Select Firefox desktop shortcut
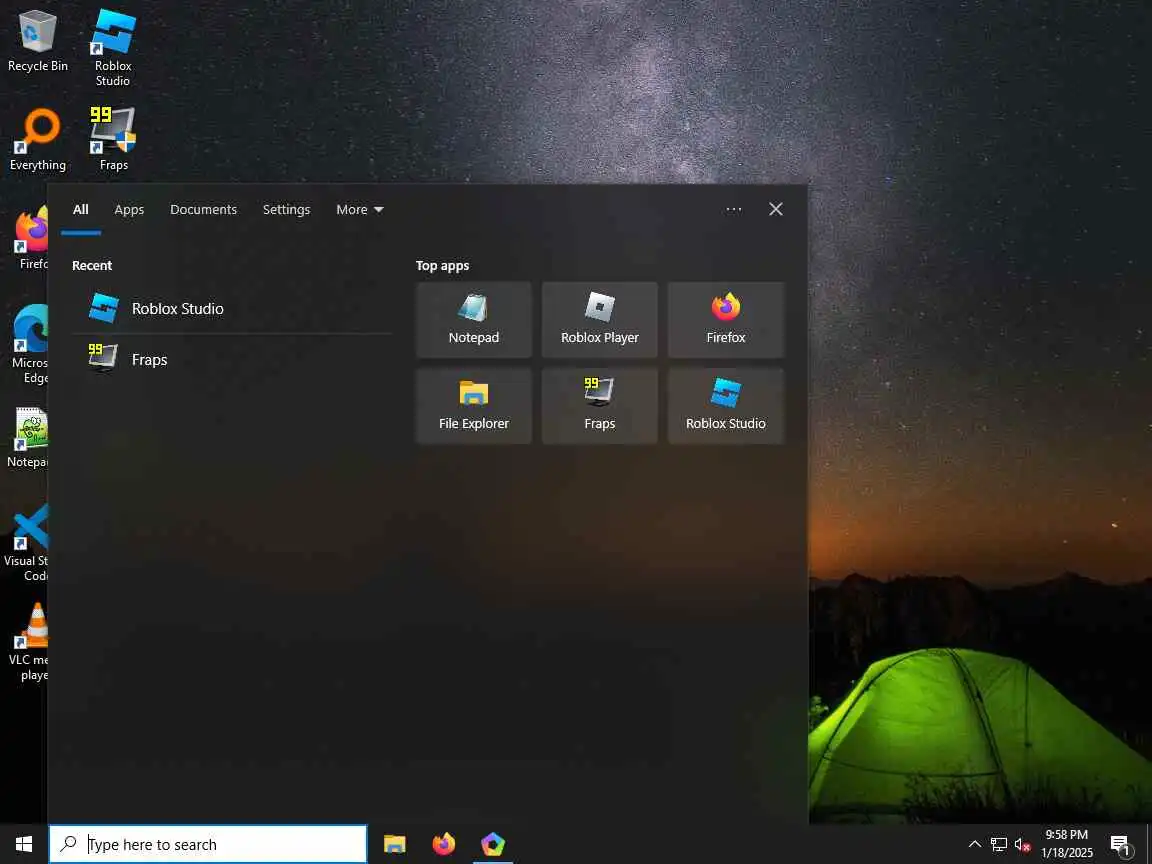The width and height of the screenshot is (1152, 864). pyautogui.click(x=31, y=238)
